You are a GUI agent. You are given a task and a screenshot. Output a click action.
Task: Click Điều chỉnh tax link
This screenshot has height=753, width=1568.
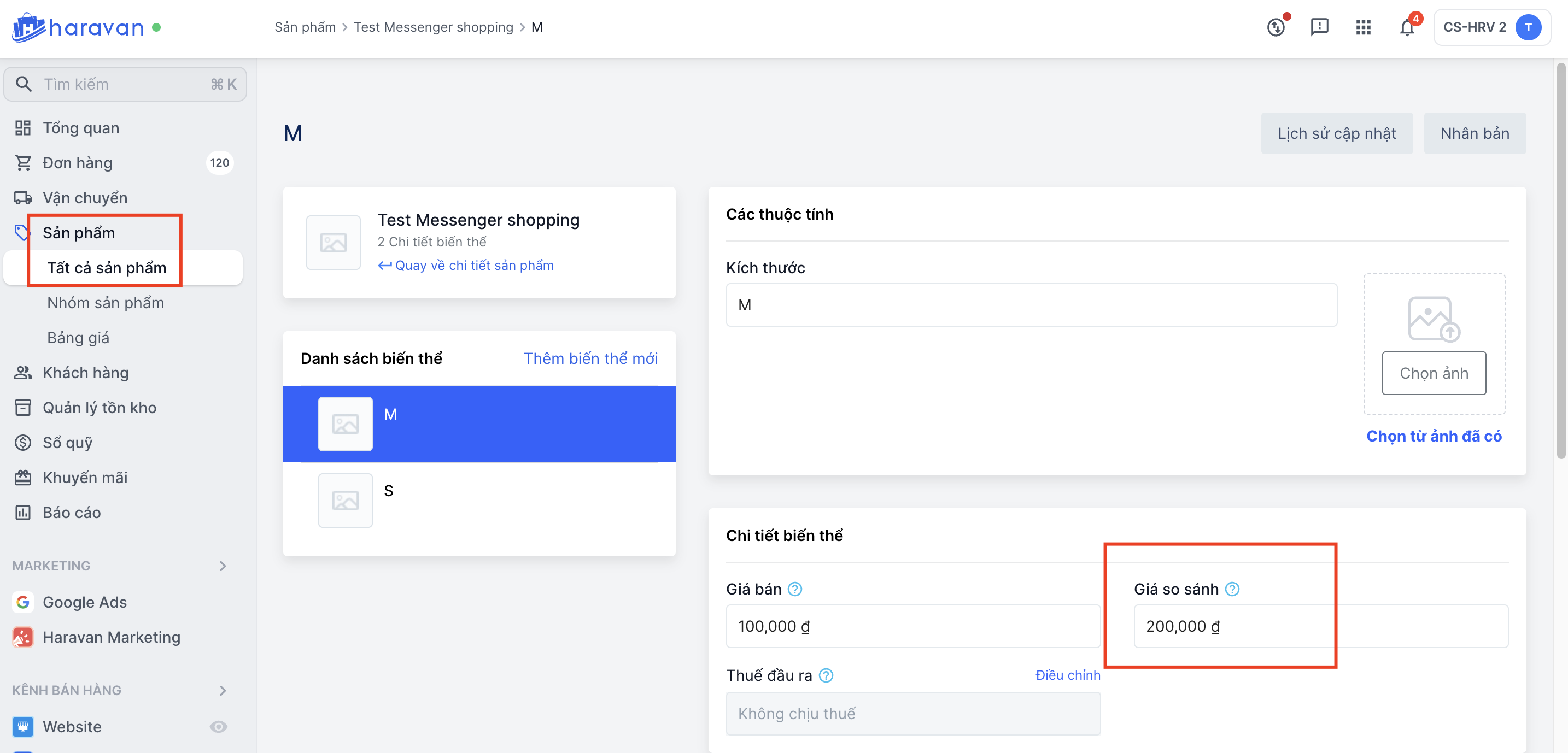(x=1068, y=675)
